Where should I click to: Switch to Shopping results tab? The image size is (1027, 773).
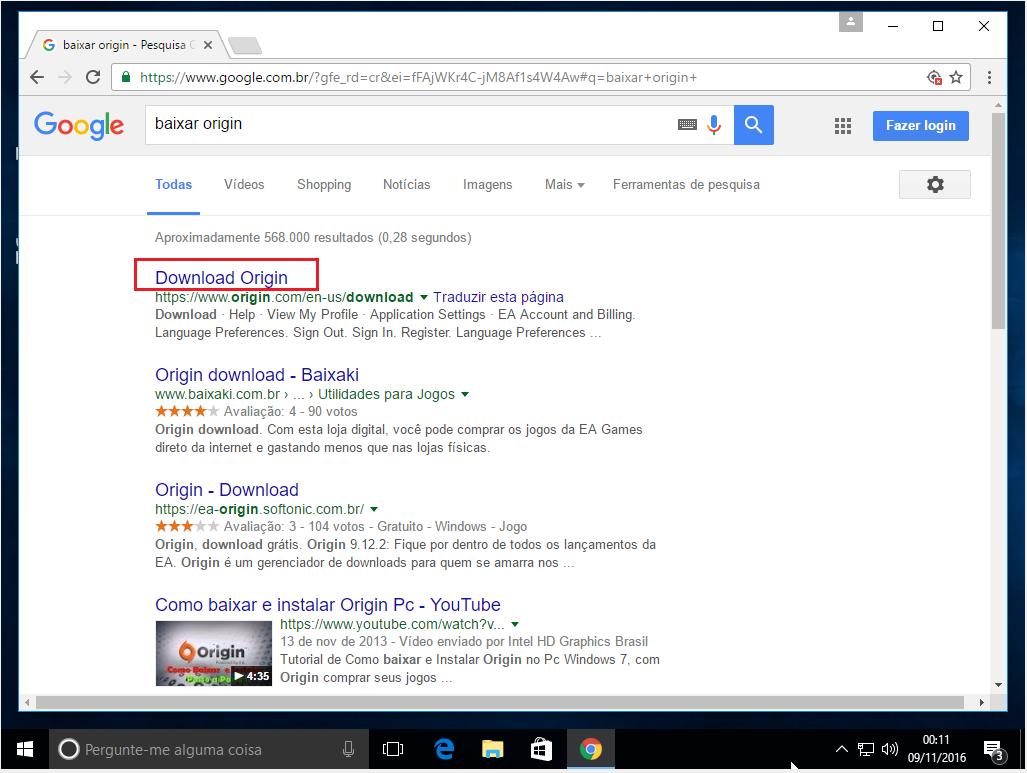(324, 185)
